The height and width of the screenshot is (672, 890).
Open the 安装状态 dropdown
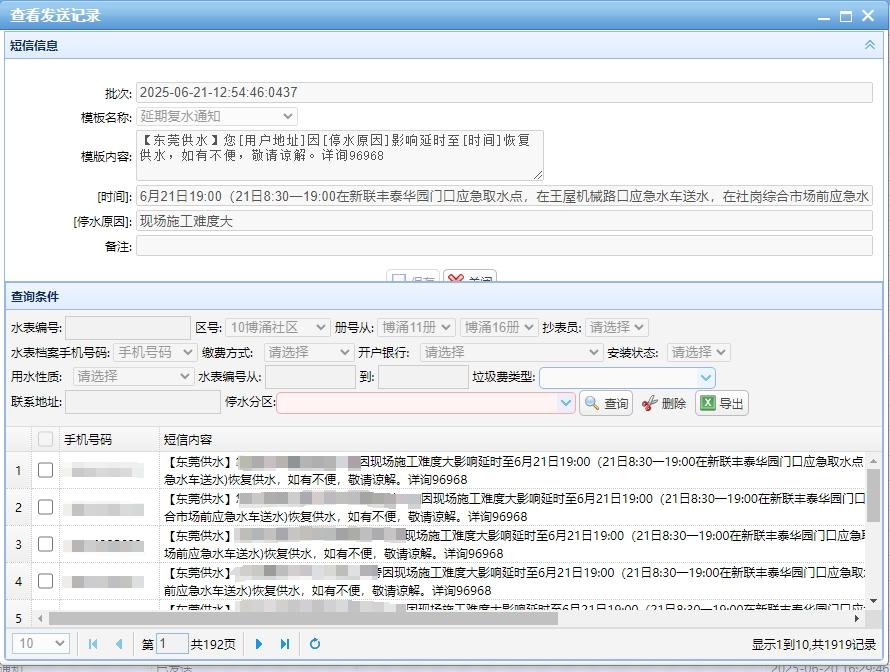click(x=699, y=352)
